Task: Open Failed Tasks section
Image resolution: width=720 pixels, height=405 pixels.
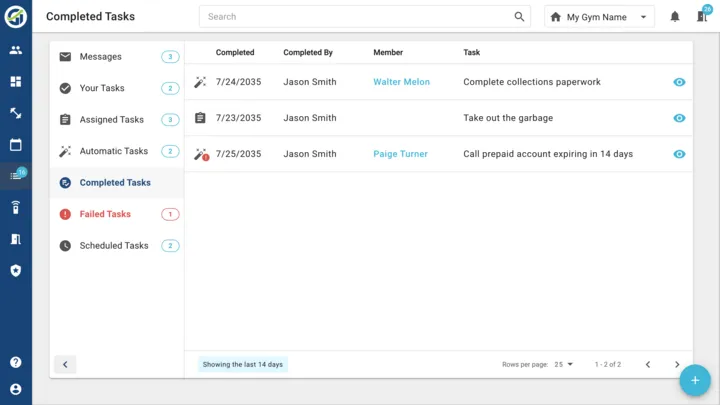Action: tap(117, 214)
